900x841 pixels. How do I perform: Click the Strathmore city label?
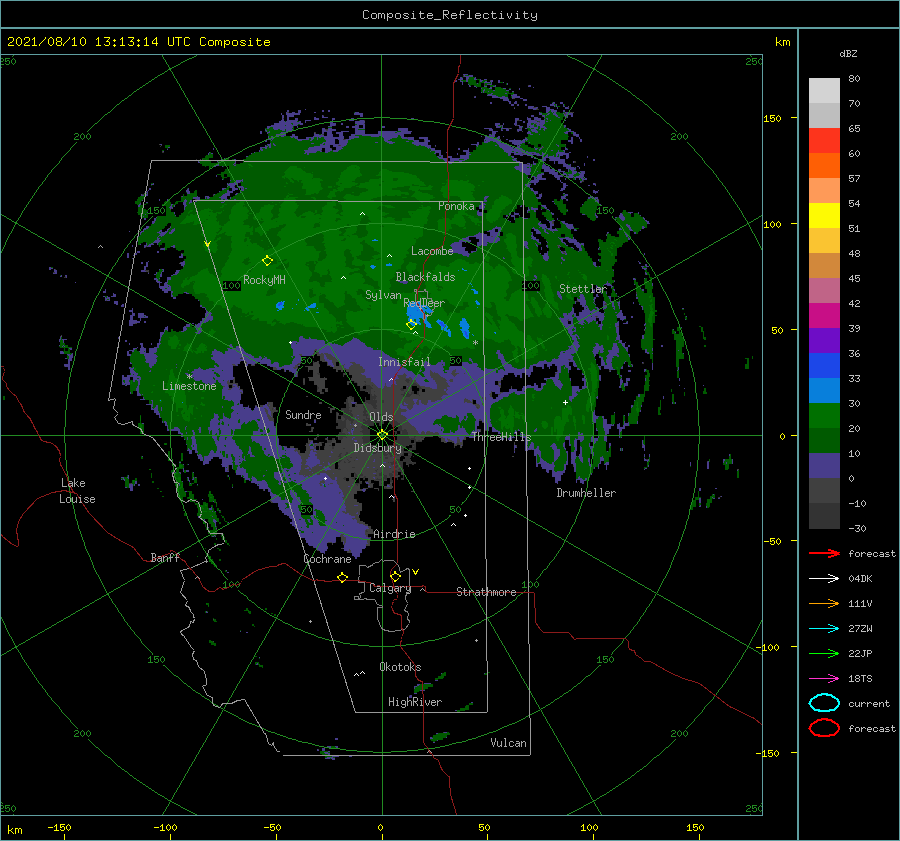[x=486, y=592]
